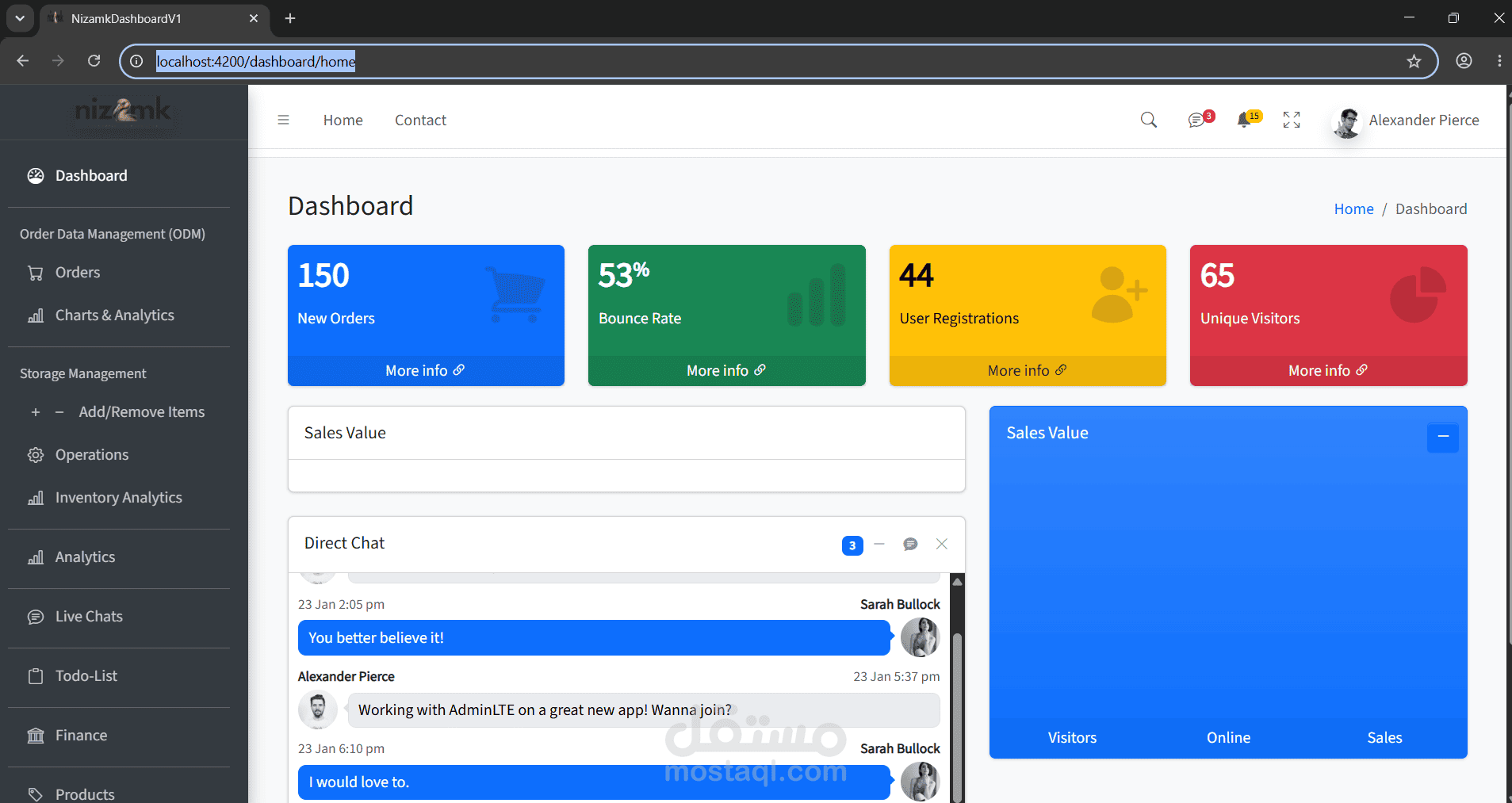This screenshot has height=803, width=1512.
Task: Open Dashboard in the sidebar
Action: coord(119,175)
